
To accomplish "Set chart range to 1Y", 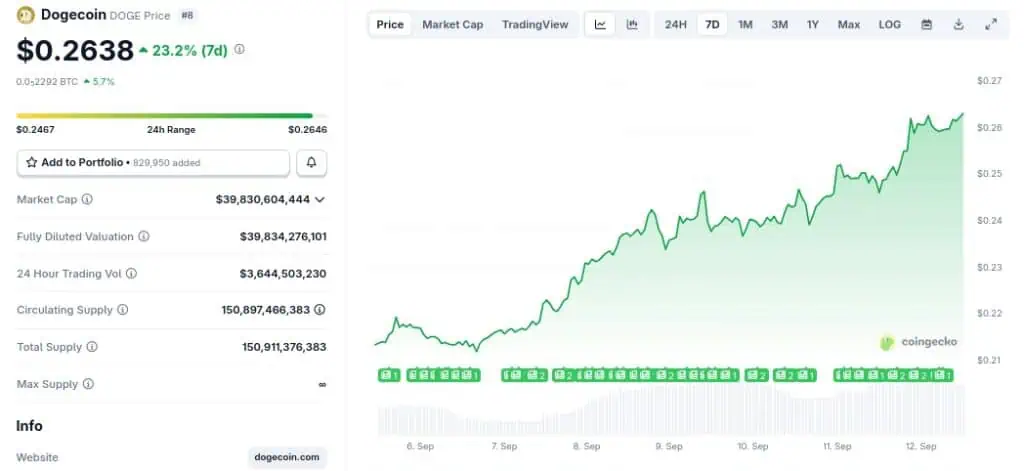I will pyautogui.click(x=812, y=25).
